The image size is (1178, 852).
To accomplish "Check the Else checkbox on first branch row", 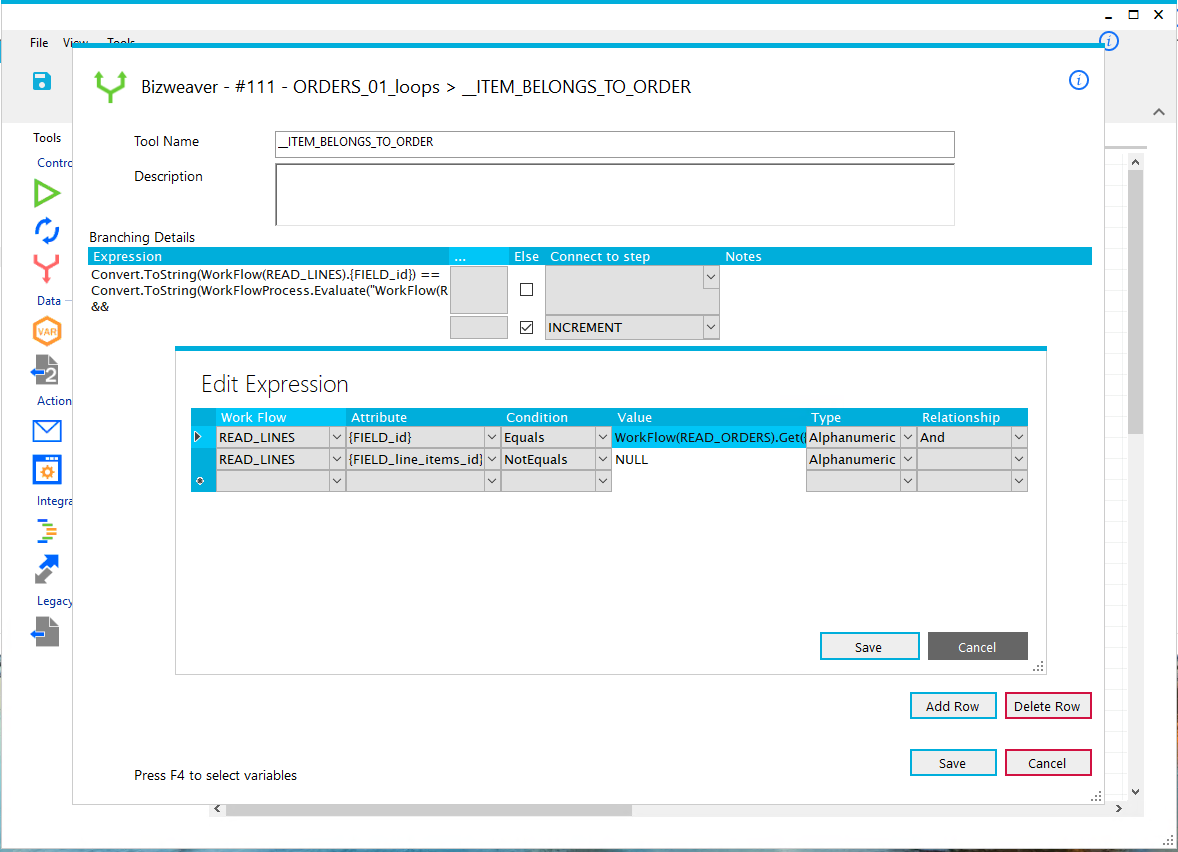I will pos(527,289).
